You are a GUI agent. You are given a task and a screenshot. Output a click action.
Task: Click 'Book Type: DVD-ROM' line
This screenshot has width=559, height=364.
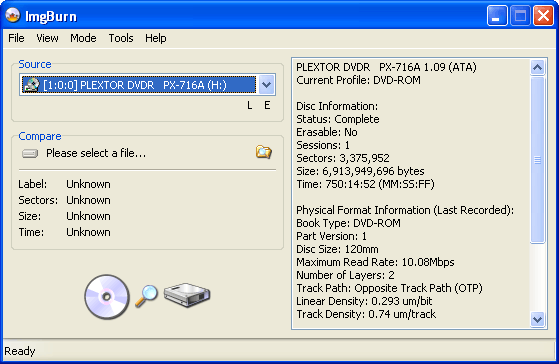pyautogui.click(x=348, y=223)
